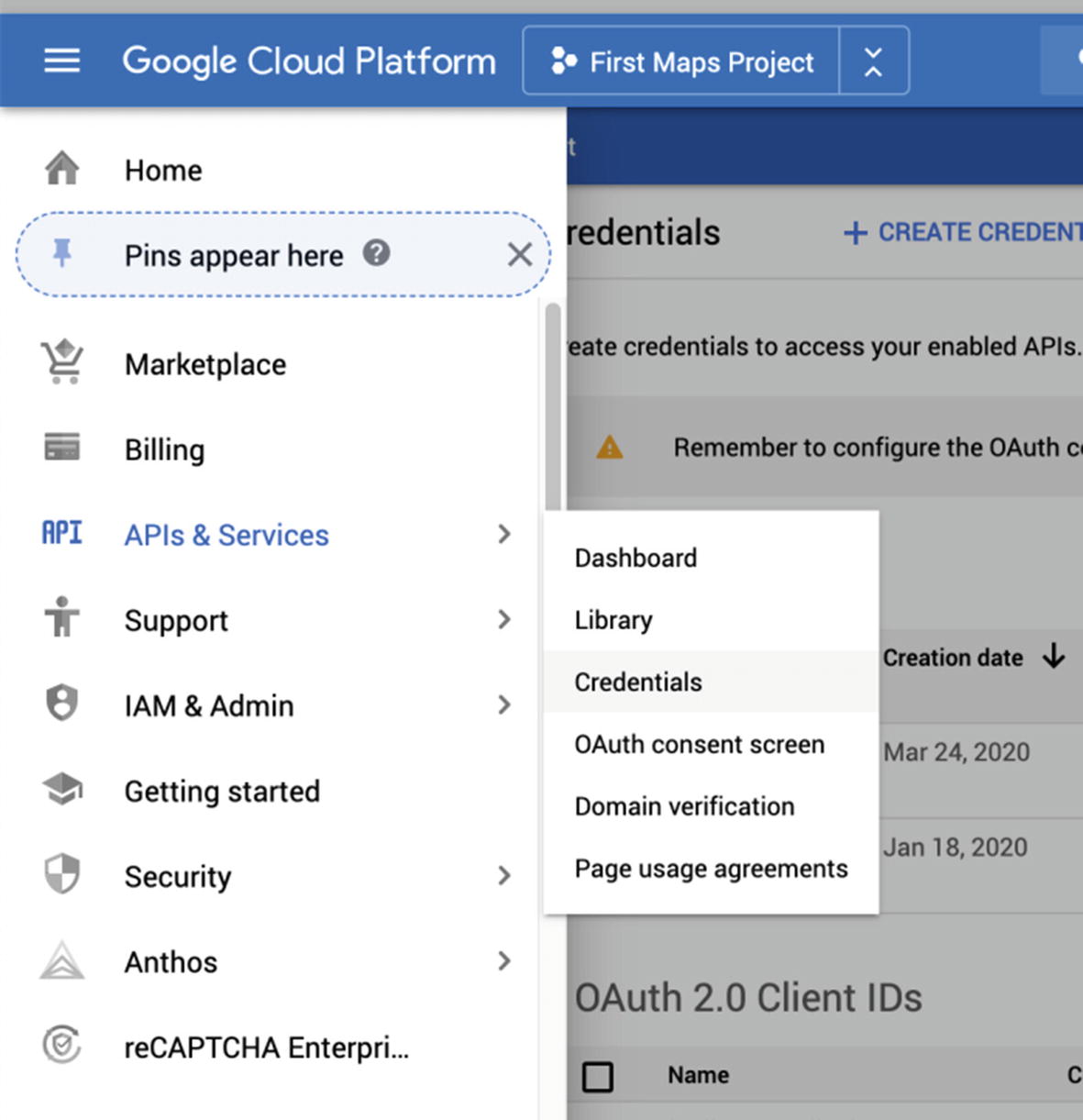This screenshot has width=1083, height=1120.
Task: Open the help icon next to Pins appear here
Action: pos(376,252)
